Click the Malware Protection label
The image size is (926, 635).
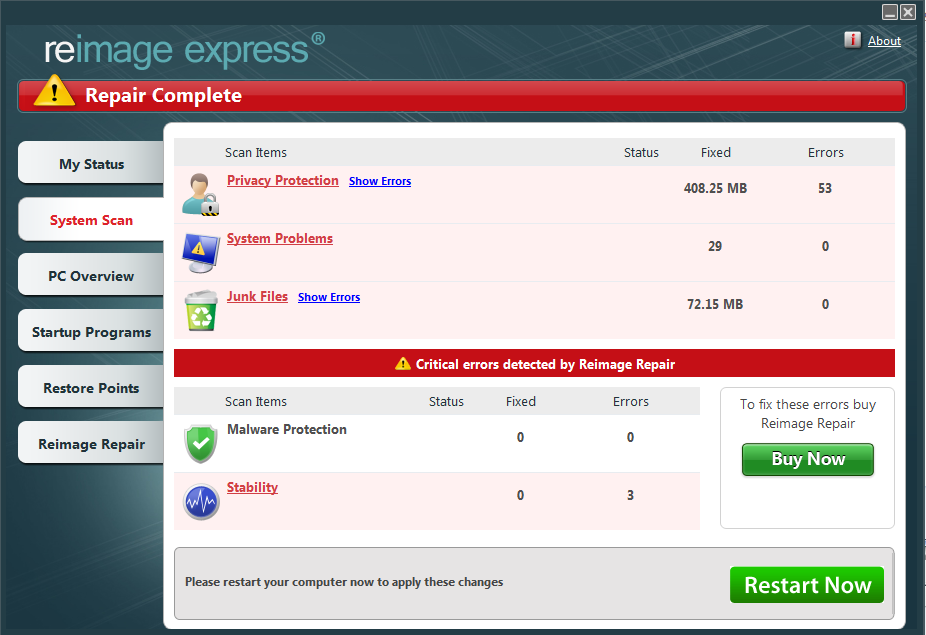(x=287, y=429)
